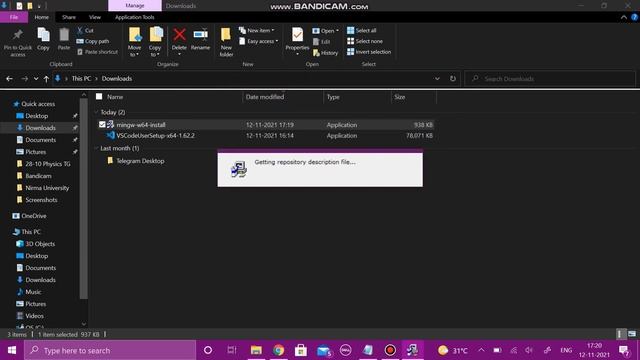The width and height of the screenshot is (640, 360).
Task: Focus taskbar search box
Action: (110, 350)
